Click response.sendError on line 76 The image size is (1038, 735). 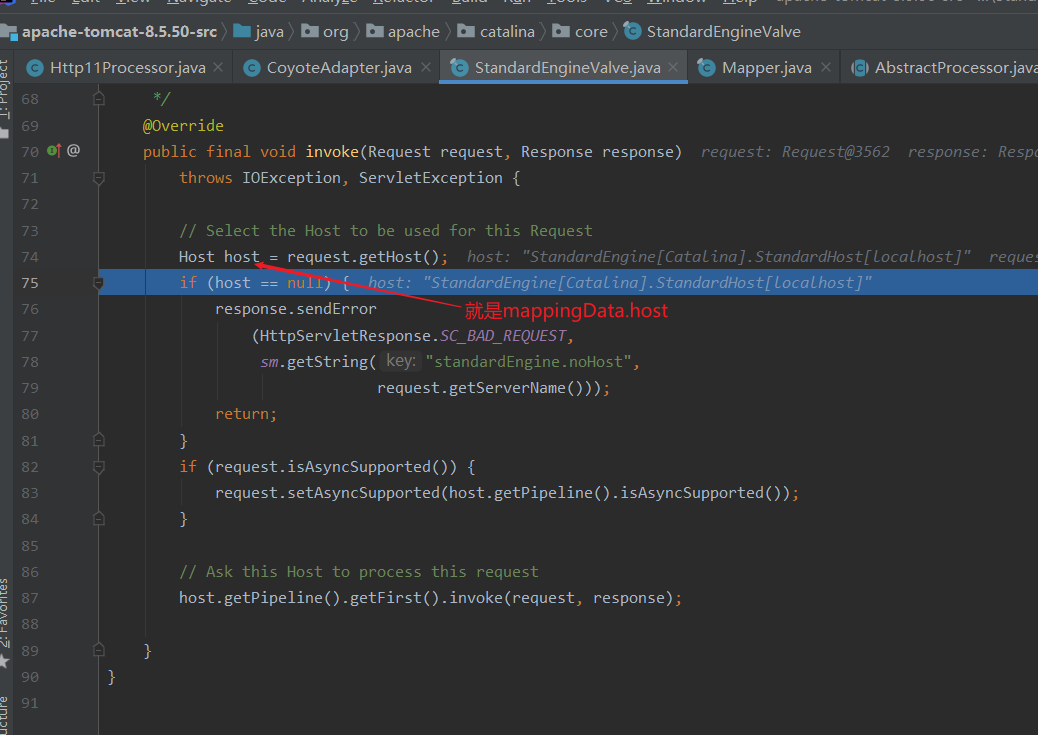tap(295, 309)
